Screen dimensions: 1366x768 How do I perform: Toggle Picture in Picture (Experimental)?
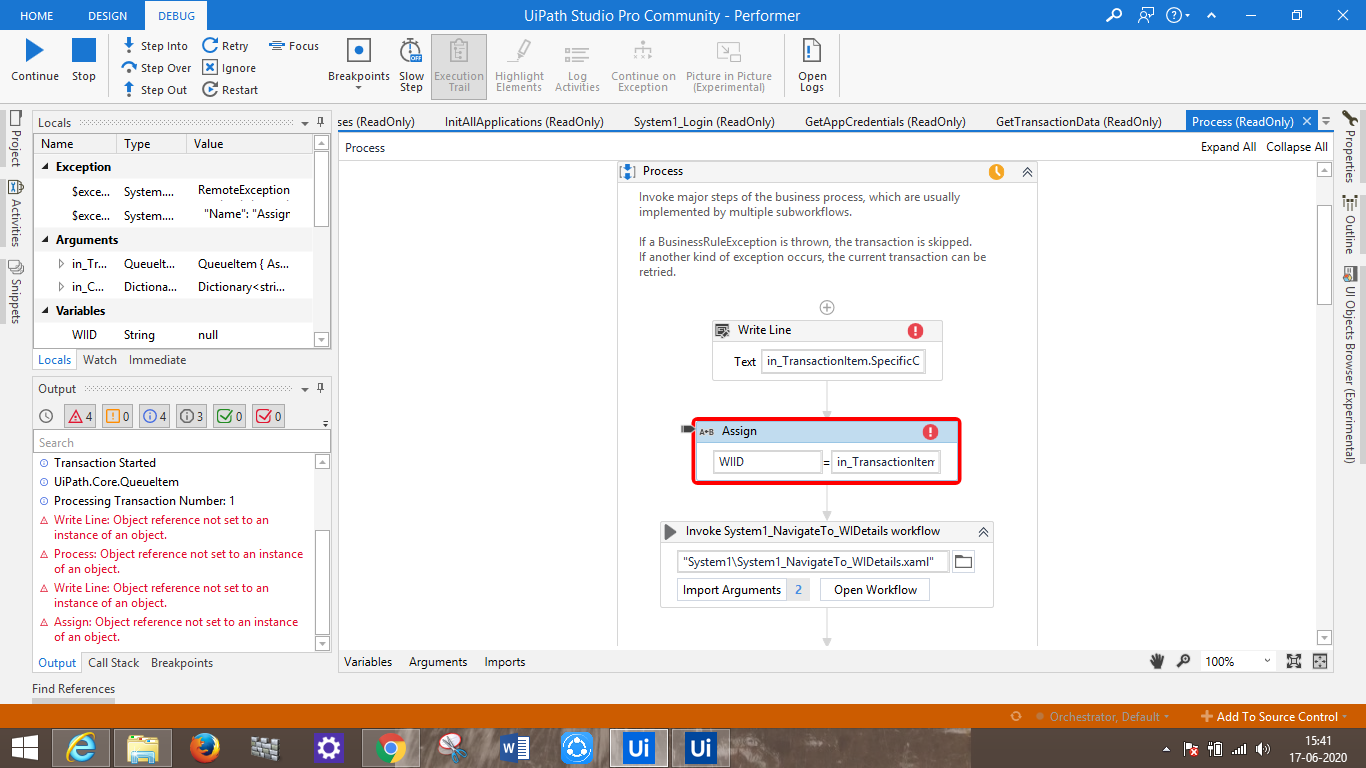coord(729,65)
